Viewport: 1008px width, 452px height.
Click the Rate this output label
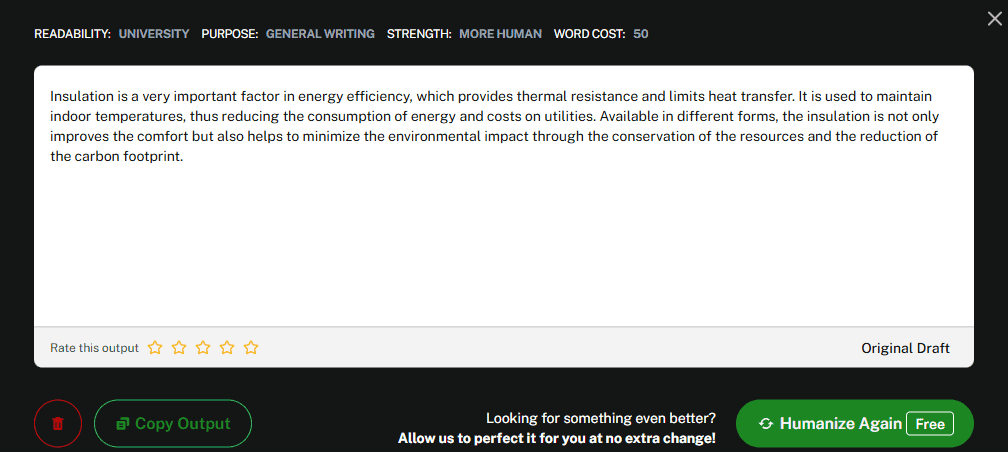pyautogui.click(x=94, y=348)
